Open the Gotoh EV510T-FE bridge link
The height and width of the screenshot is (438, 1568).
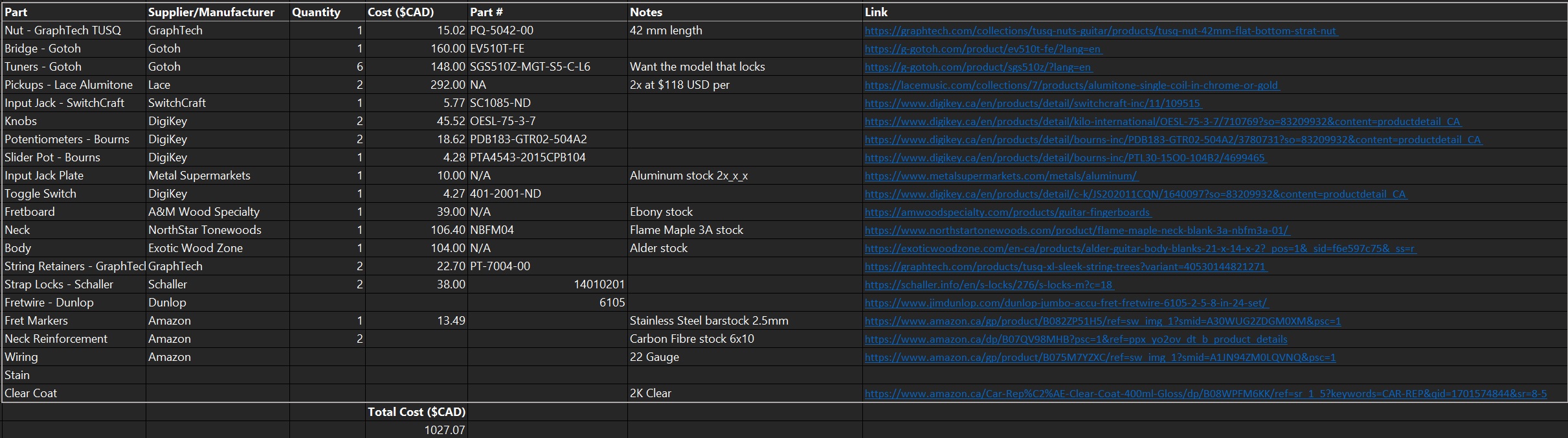[x=983, y=49]
